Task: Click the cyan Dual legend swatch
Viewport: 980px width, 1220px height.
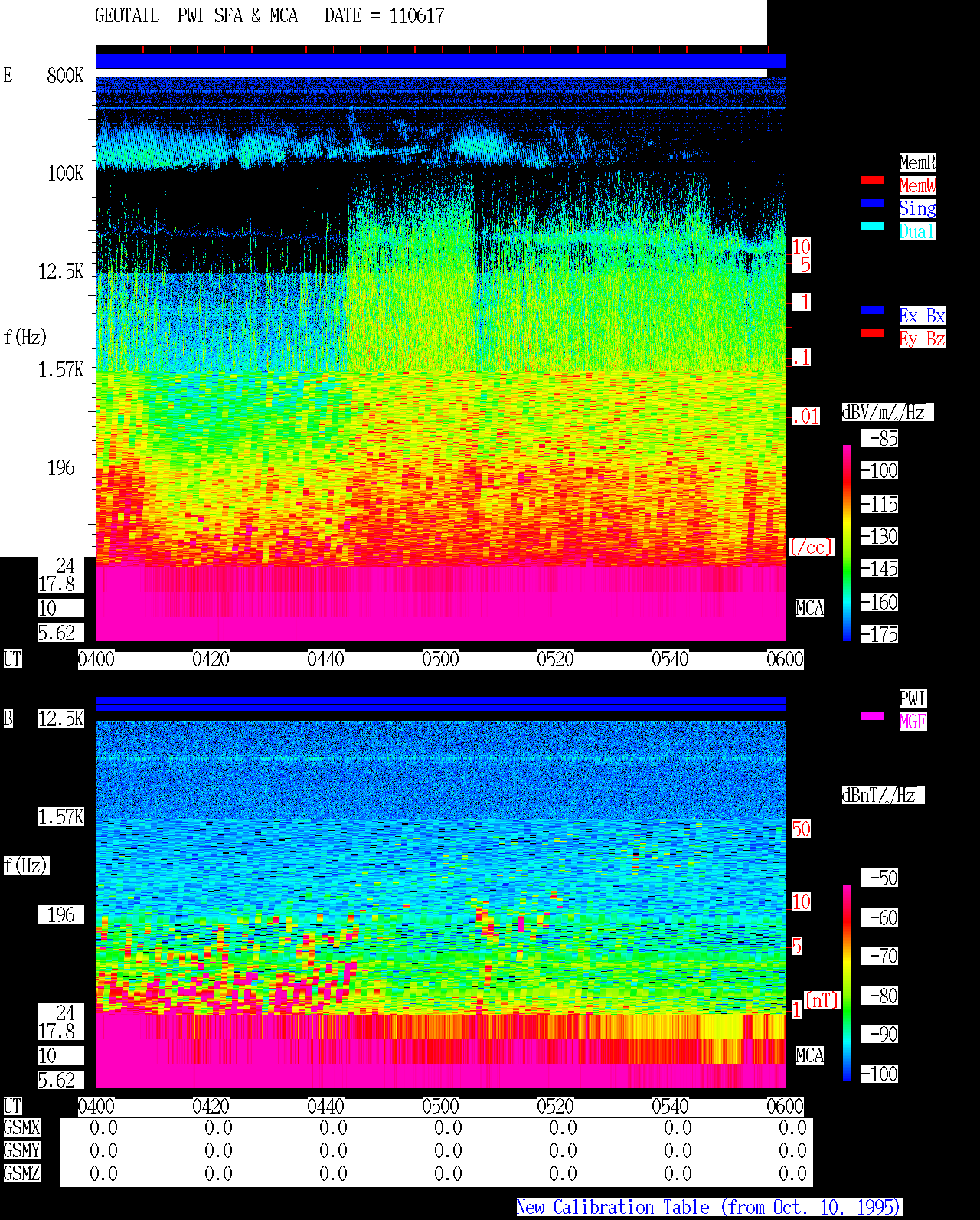Action: tap(873, 226)
